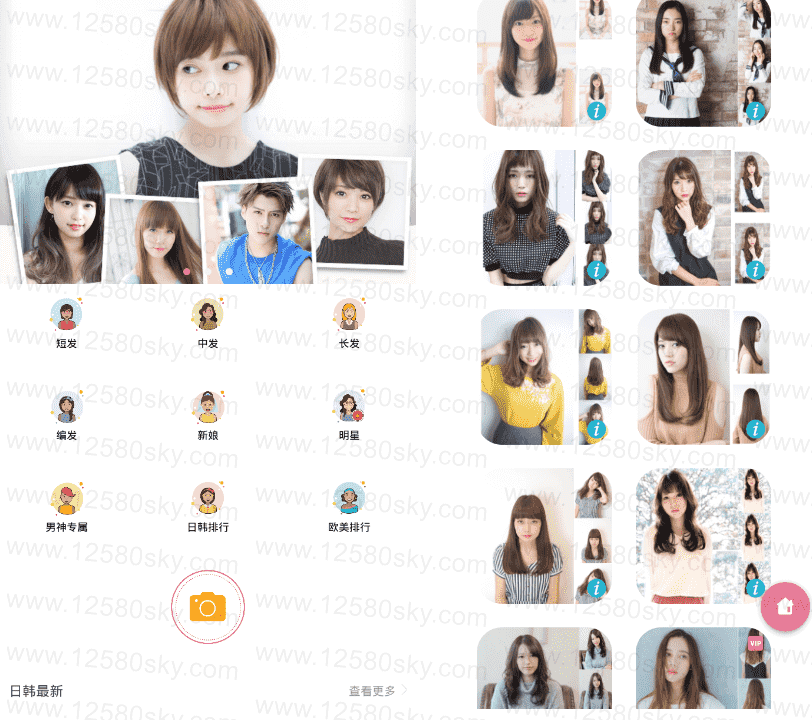This screenshot has height=720, width=812.
Task: Click the chevron next to 查看更多
Action: click(404, 690)
